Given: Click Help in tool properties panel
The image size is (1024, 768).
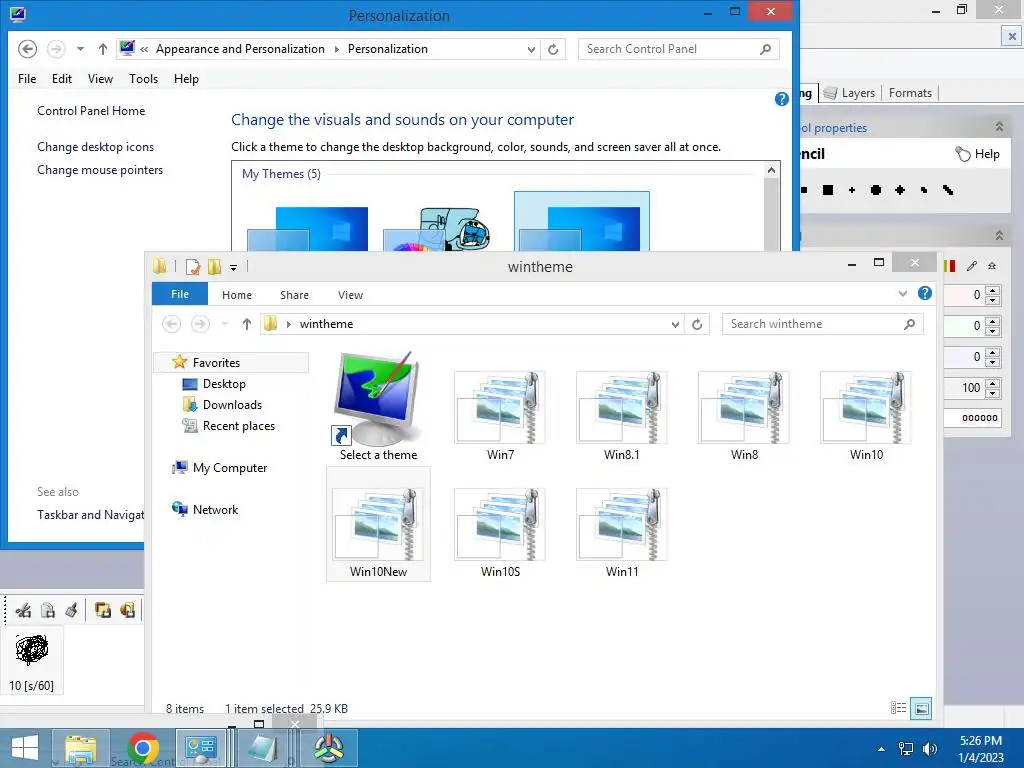Looking at the screenshot, I should pos(978,154).
